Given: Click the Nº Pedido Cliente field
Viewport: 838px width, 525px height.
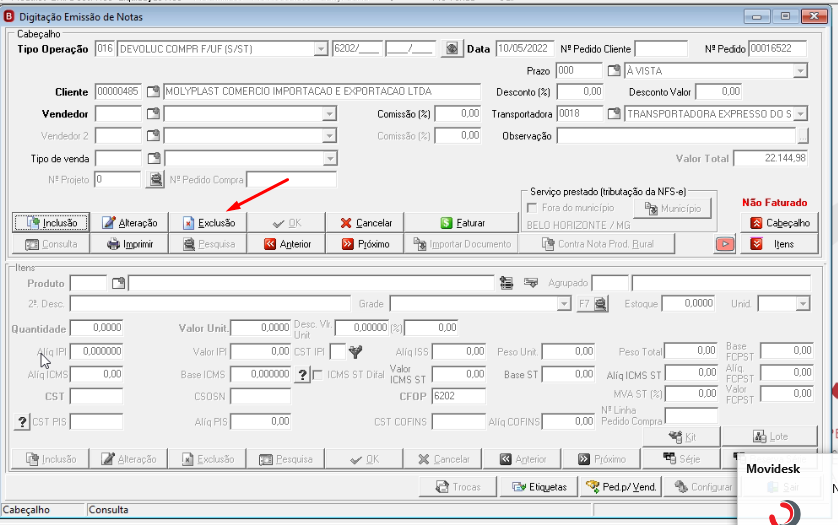Looking at the screenshot, I should tap(661, 49).
